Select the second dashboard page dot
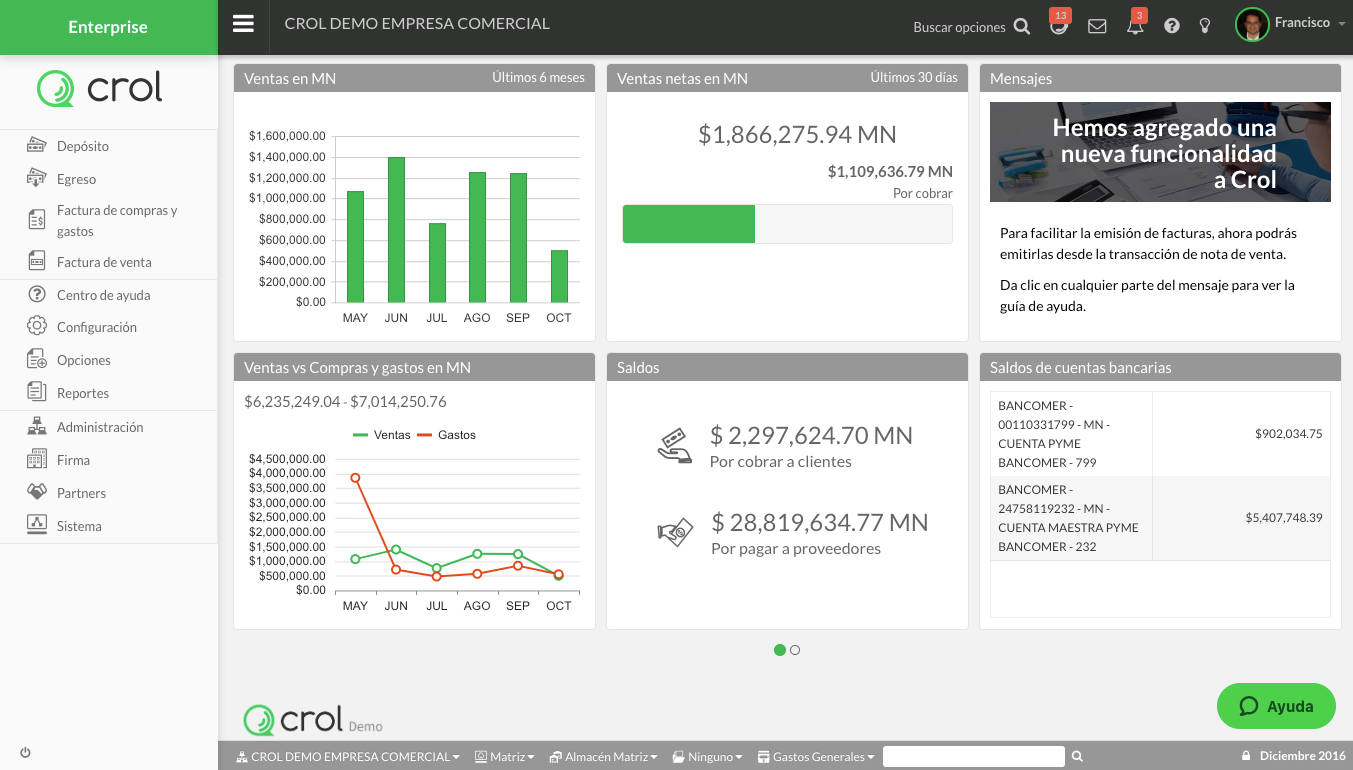This screenshot has width=1353, height=770. point(795,650)
